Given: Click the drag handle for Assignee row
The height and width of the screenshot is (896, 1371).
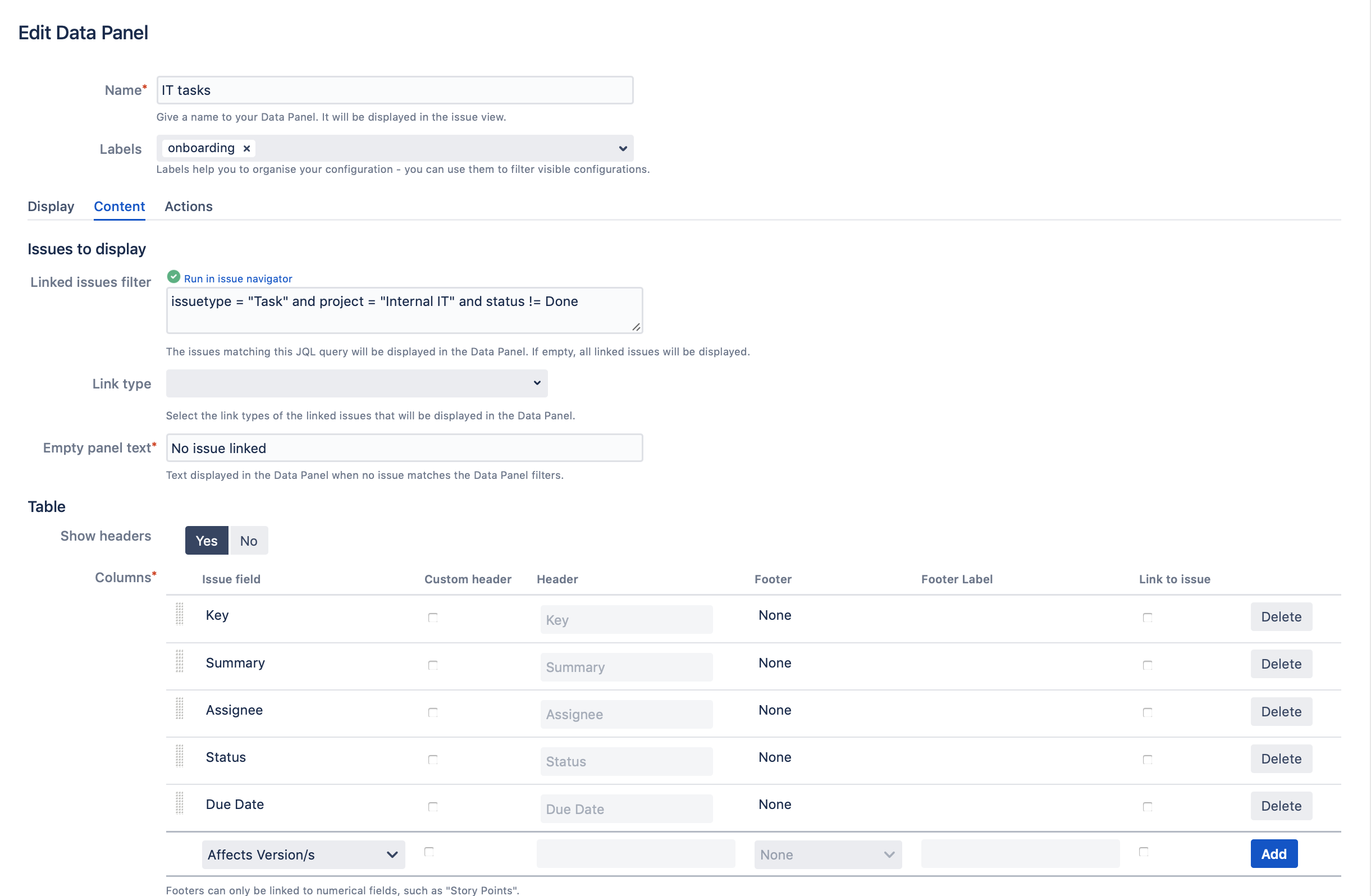Looking at the screenshot, I should click(x=179, y=708).
